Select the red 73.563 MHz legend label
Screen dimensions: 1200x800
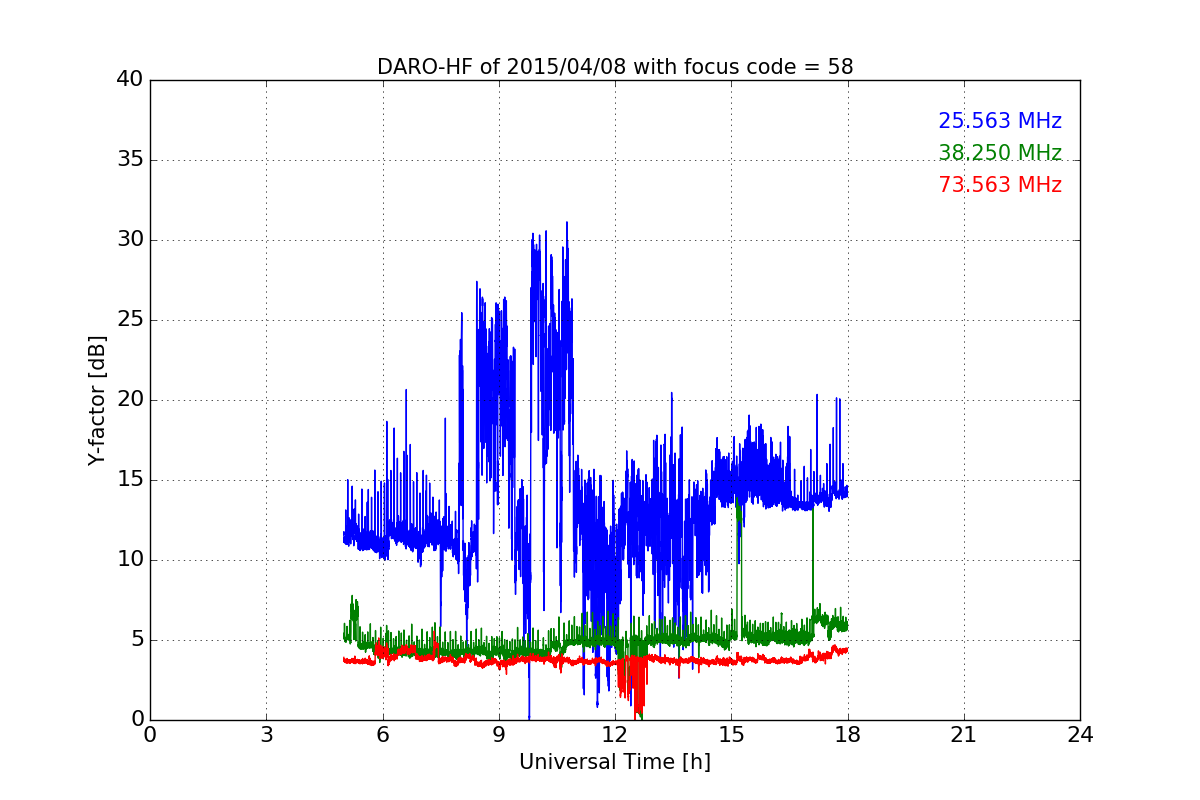1000,185
